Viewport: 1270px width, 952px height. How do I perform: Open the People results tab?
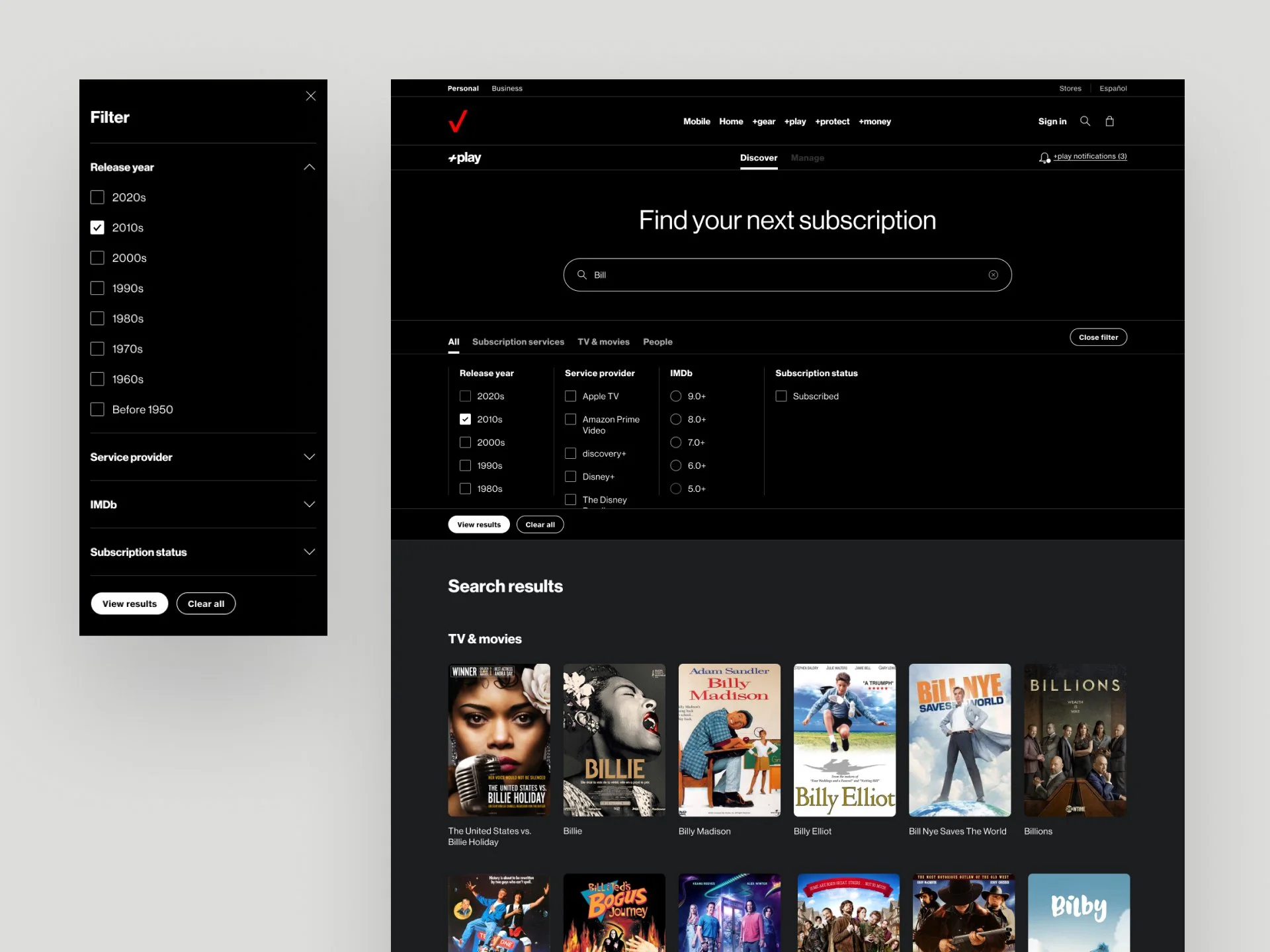tap(657, 342)
